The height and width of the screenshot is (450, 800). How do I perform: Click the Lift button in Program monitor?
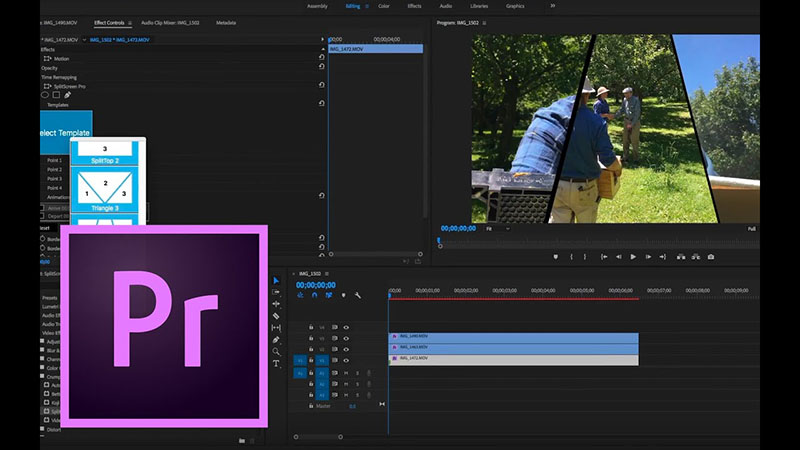tap(681, 257)
